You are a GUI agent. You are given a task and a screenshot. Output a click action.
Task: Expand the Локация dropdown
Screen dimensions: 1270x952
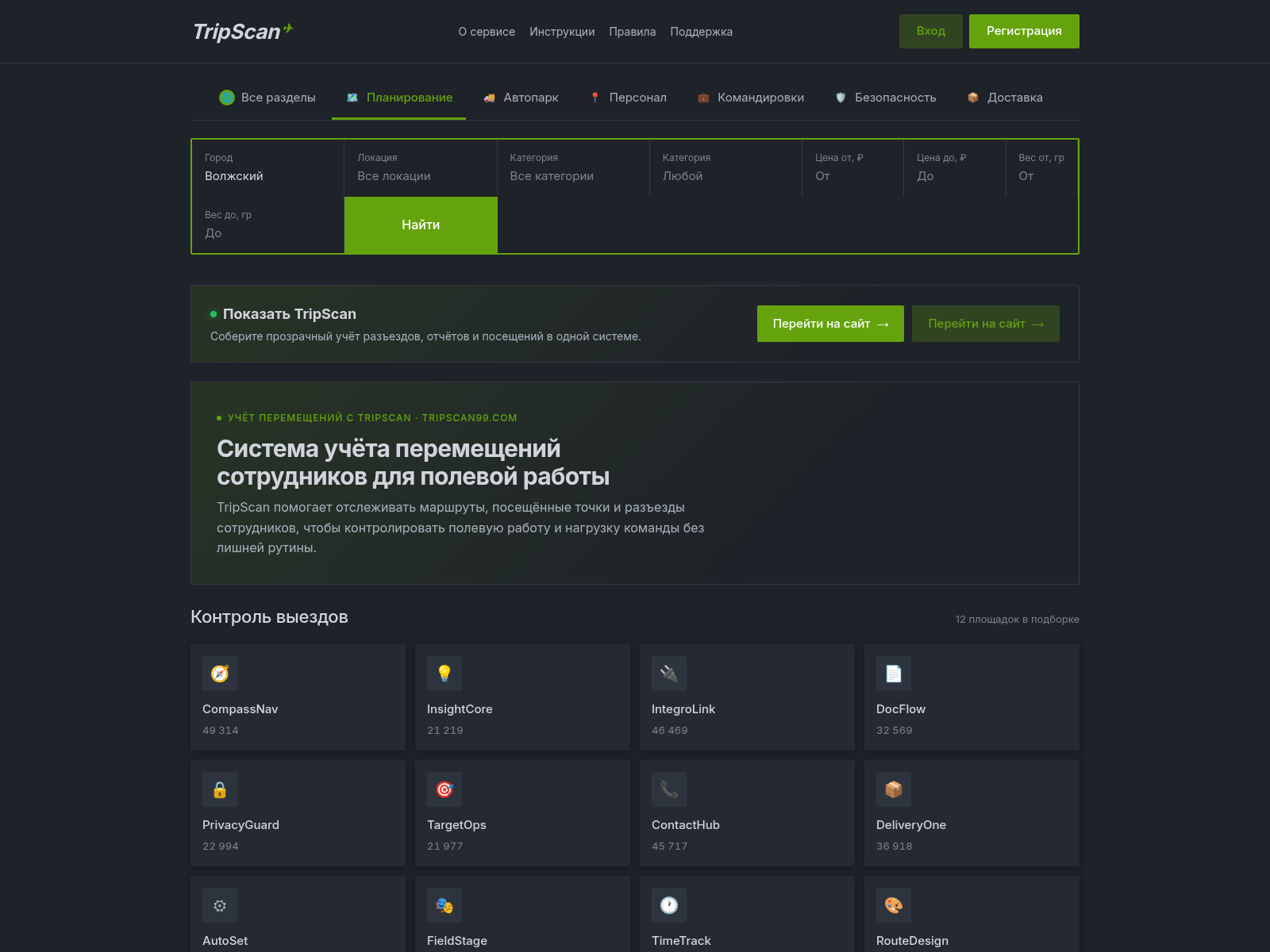tap(421, 168)
